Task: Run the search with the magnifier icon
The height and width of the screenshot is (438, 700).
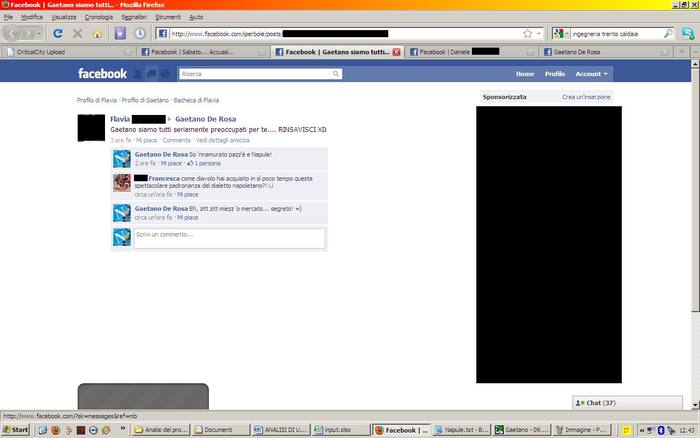Action: point(668,33)
